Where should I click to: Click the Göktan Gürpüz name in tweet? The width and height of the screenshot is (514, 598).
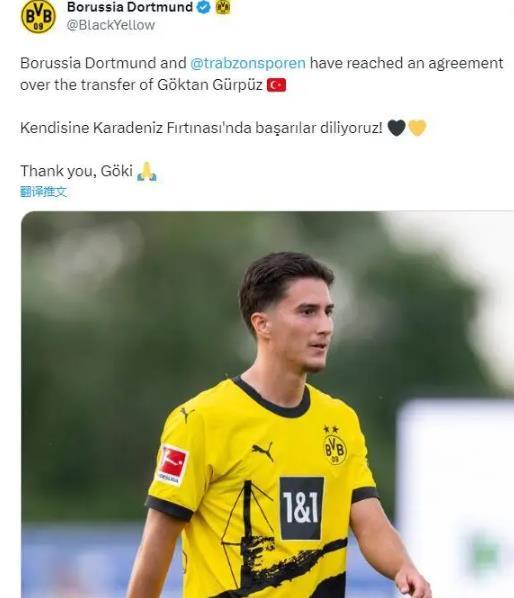click(210, 85)
